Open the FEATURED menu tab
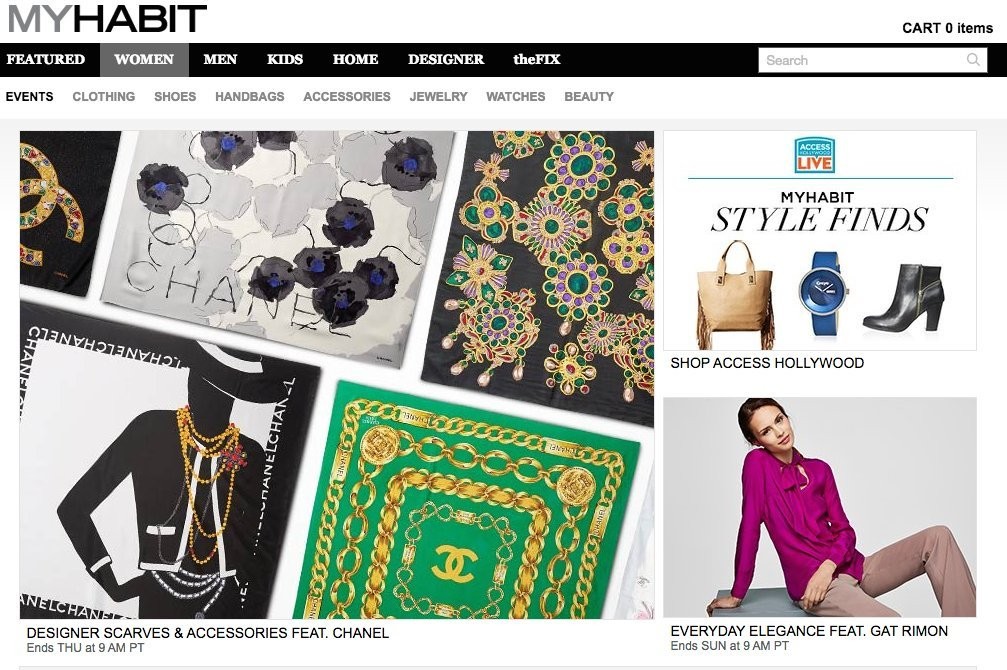 tap(46, 60)
